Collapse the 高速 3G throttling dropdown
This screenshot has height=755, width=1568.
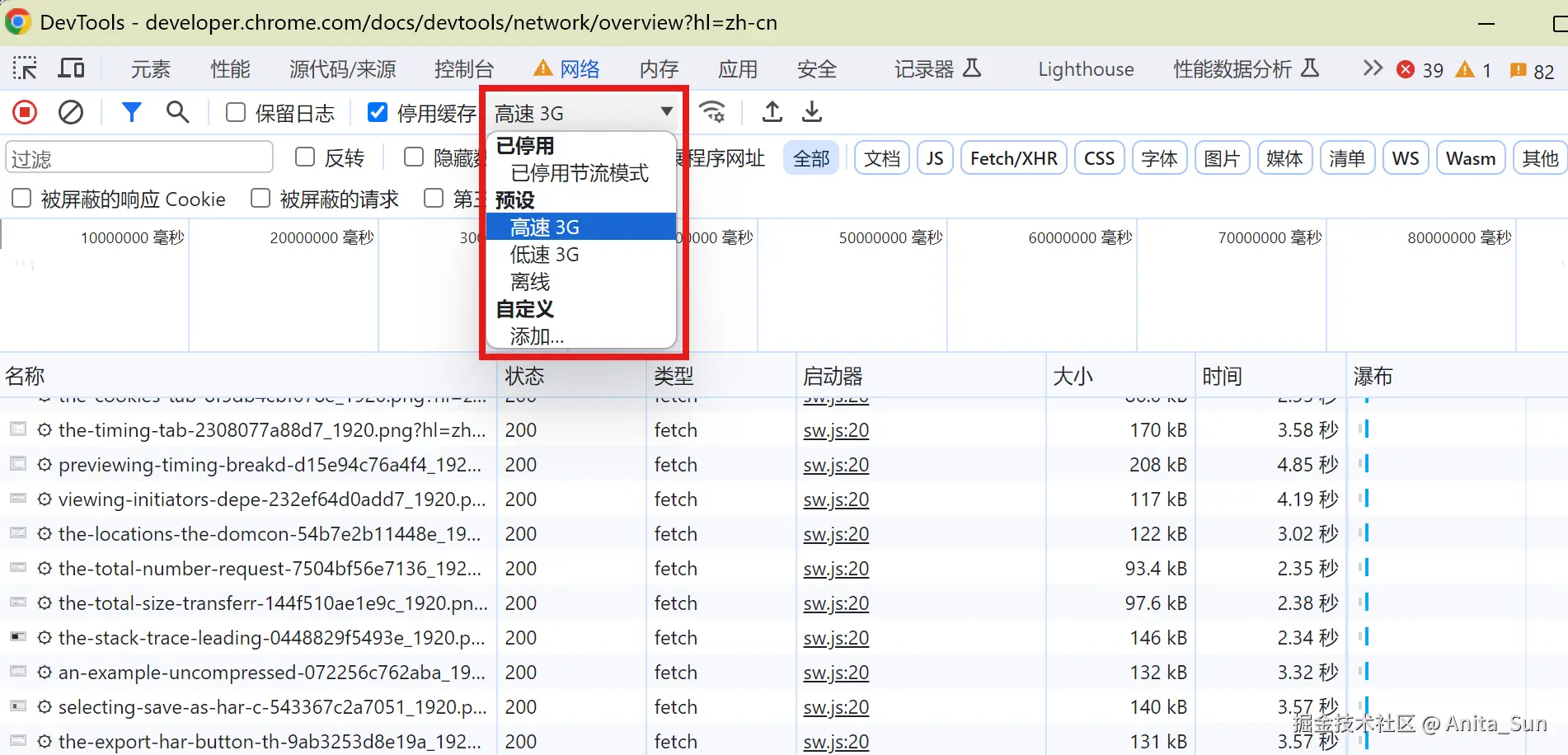[583, 112]
